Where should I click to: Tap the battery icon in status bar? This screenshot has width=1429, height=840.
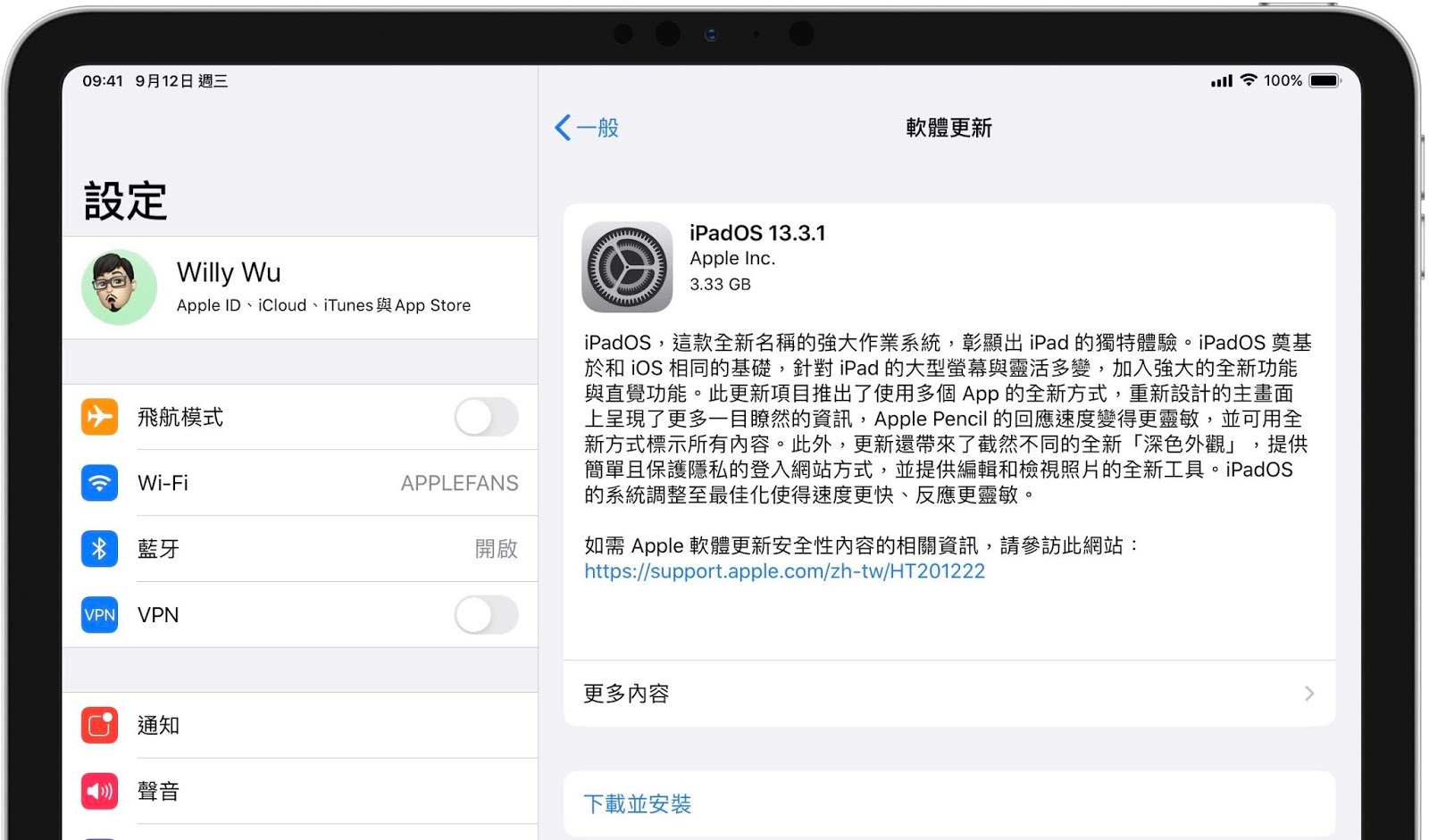tap(1325, 80)
